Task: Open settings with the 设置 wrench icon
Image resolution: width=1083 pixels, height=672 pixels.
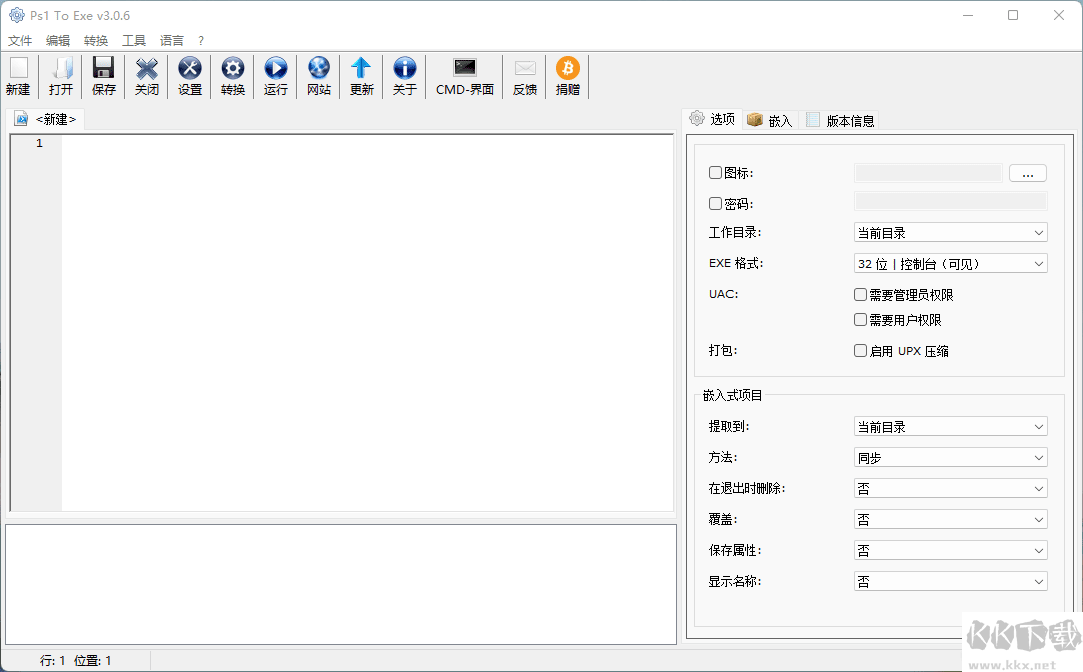Action: pos(189,76)
